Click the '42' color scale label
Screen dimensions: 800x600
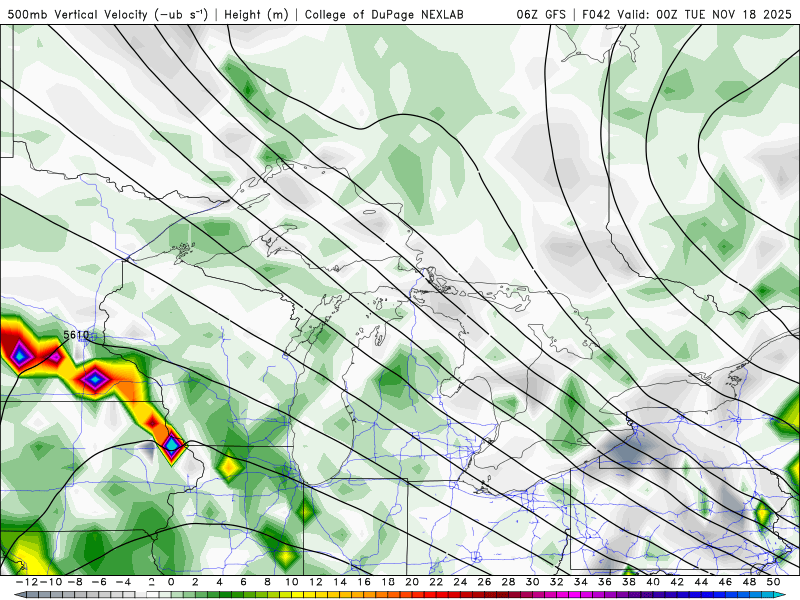(677, 582)
